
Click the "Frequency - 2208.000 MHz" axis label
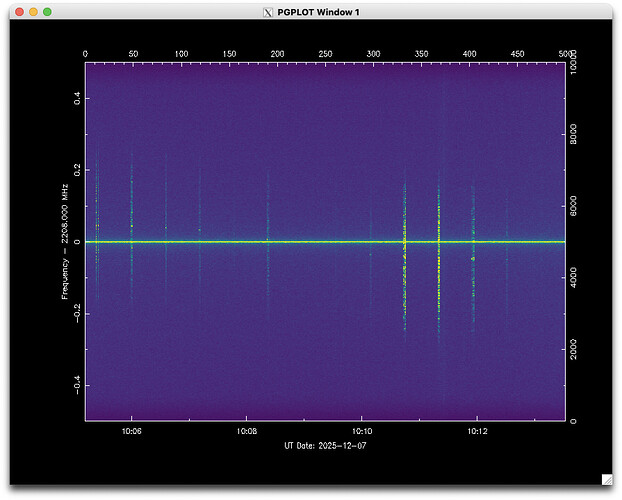click(65, 242)
